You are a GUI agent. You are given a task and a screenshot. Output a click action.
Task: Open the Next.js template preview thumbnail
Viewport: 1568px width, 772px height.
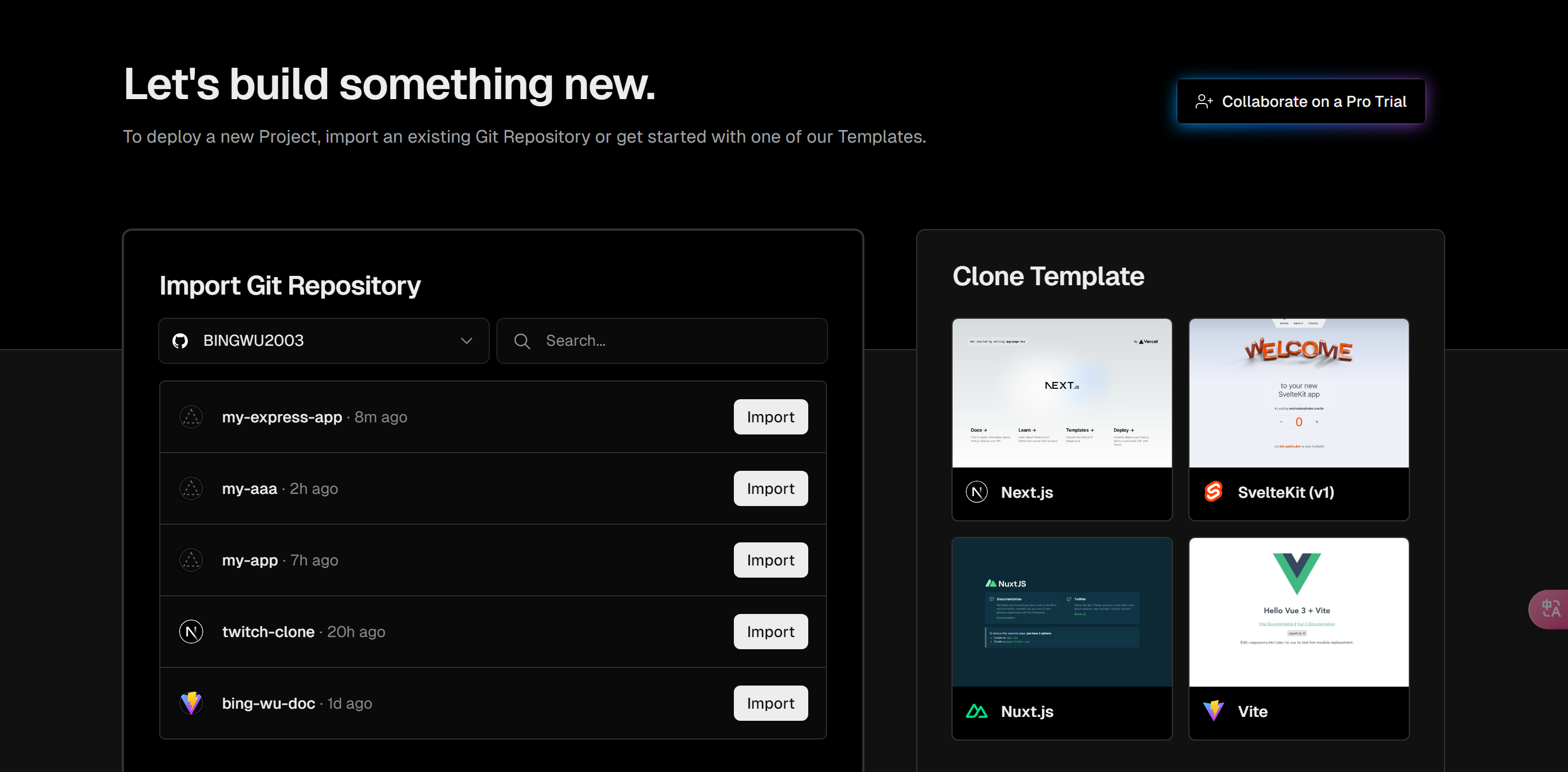1062,393
